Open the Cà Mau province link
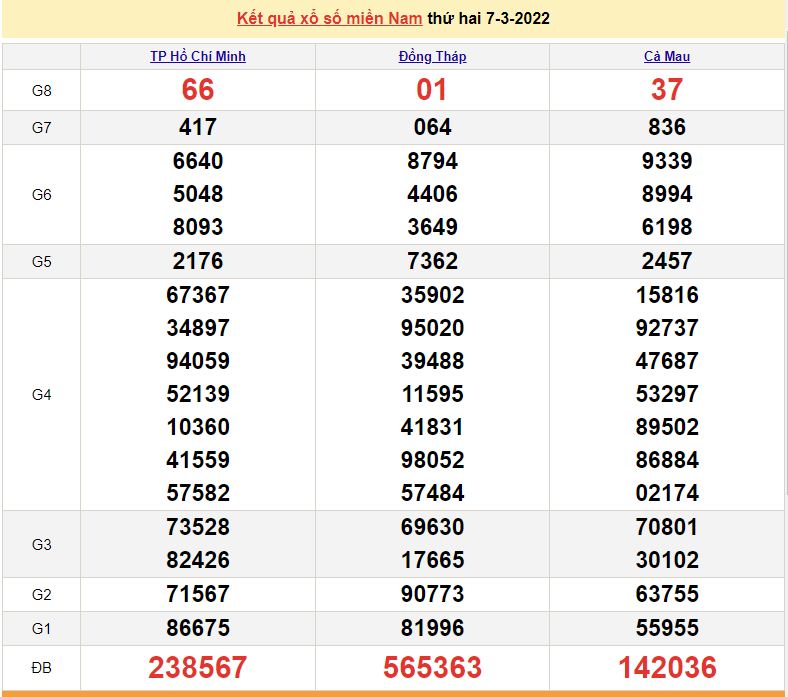This screenshot has width=788, height=697. (667, 56)
